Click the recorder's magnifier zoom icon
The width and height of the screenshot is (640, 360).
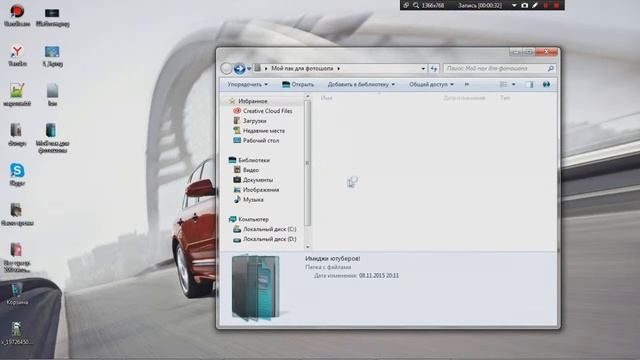coord(416,5)
